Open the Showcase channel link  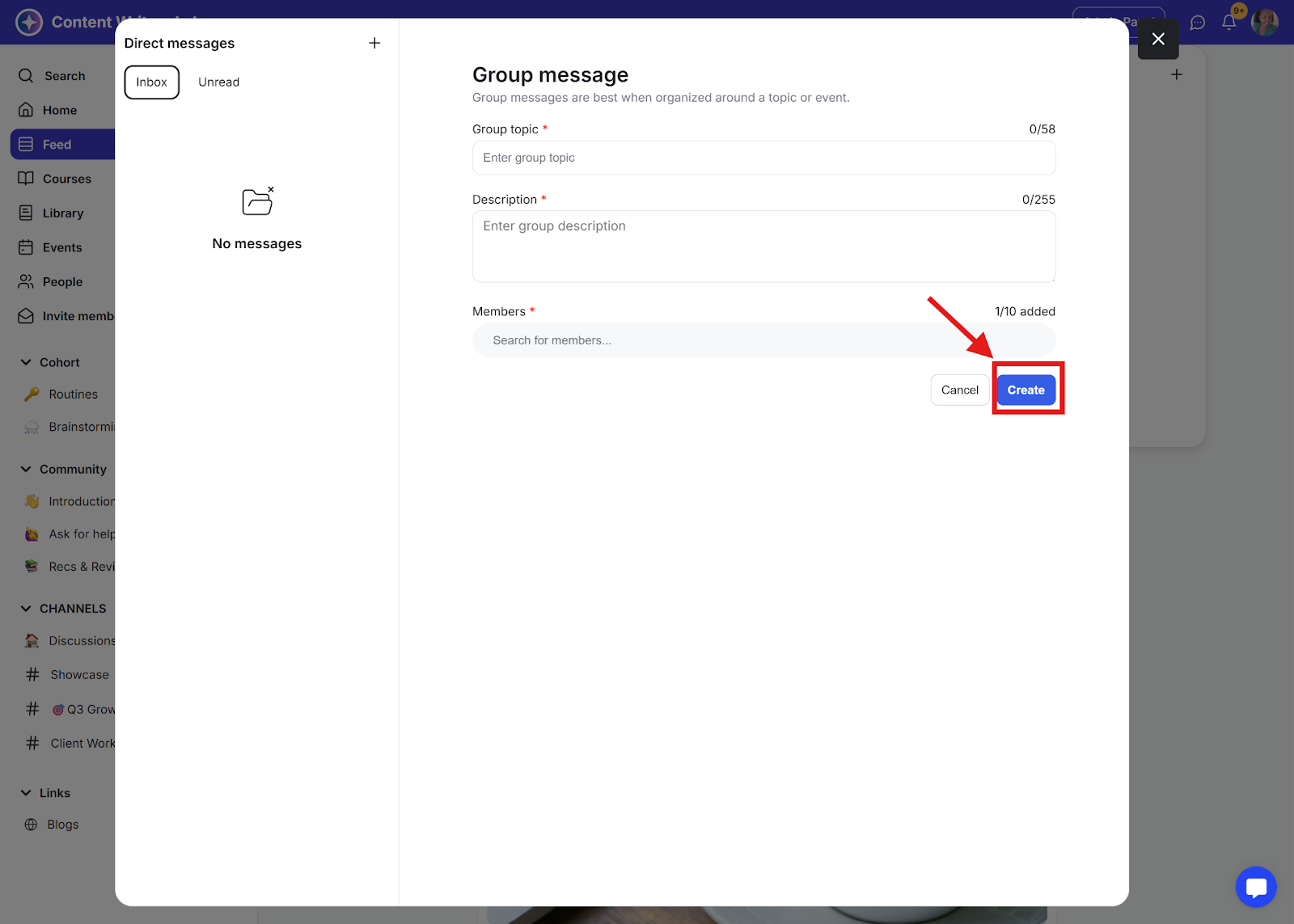point(79,675)
